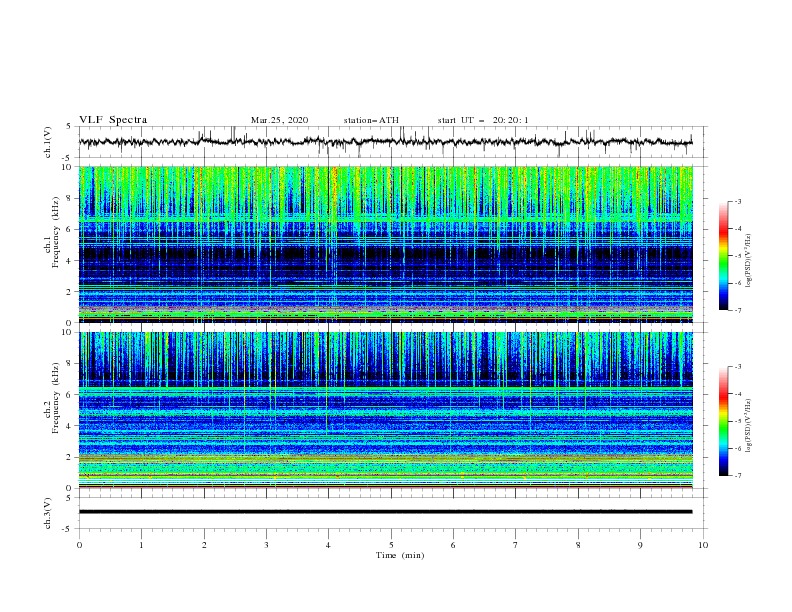Click the "10" tick on the time axis

click(x=703, y=545)
